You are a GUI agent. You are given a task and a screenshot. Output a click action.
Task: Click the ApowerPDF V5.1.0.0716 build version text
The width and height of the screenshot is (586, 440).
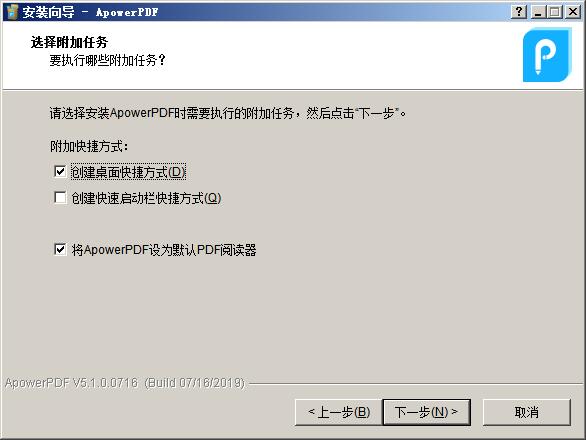click(125, 383)
